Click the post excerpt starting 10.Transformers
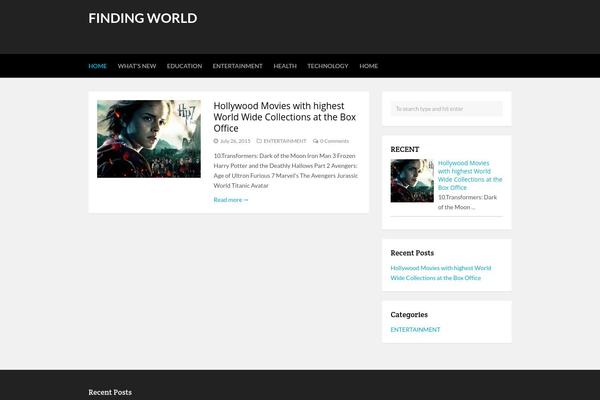Viewport: 600px width, 400px height. [x=285, y=171]
